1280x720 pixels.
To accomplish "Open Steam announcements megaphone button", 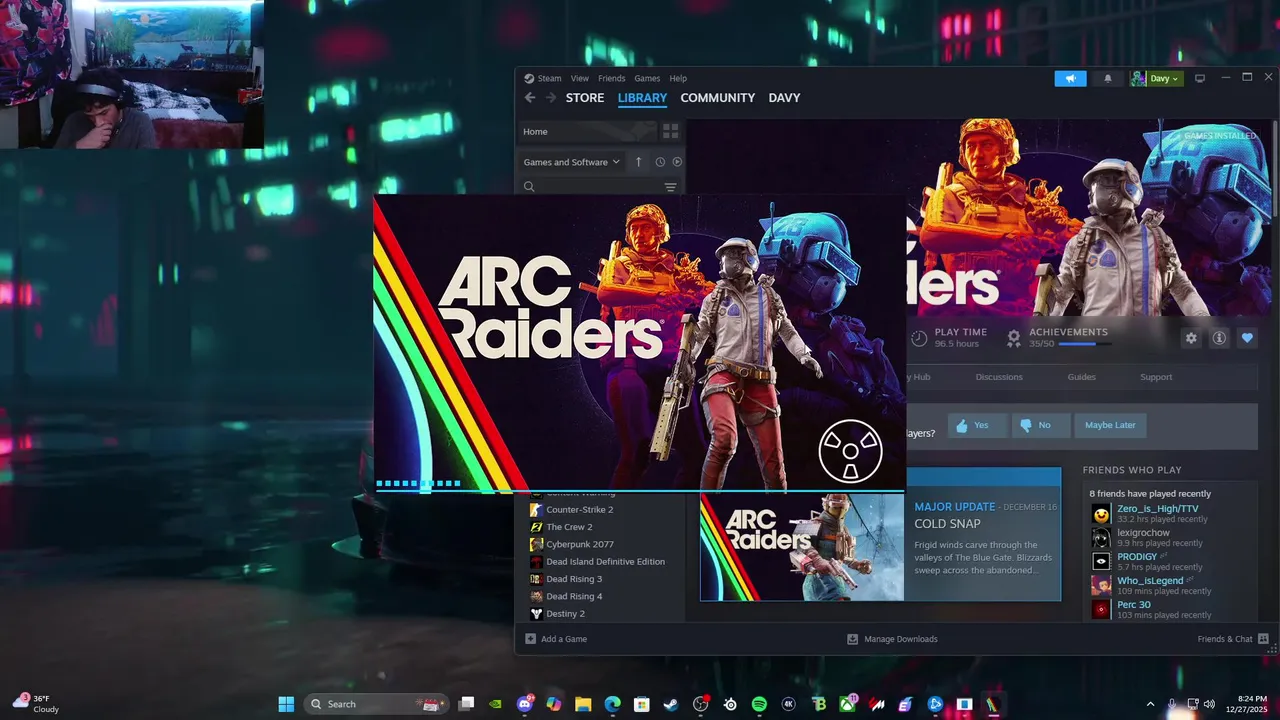I will (1070, 78).
